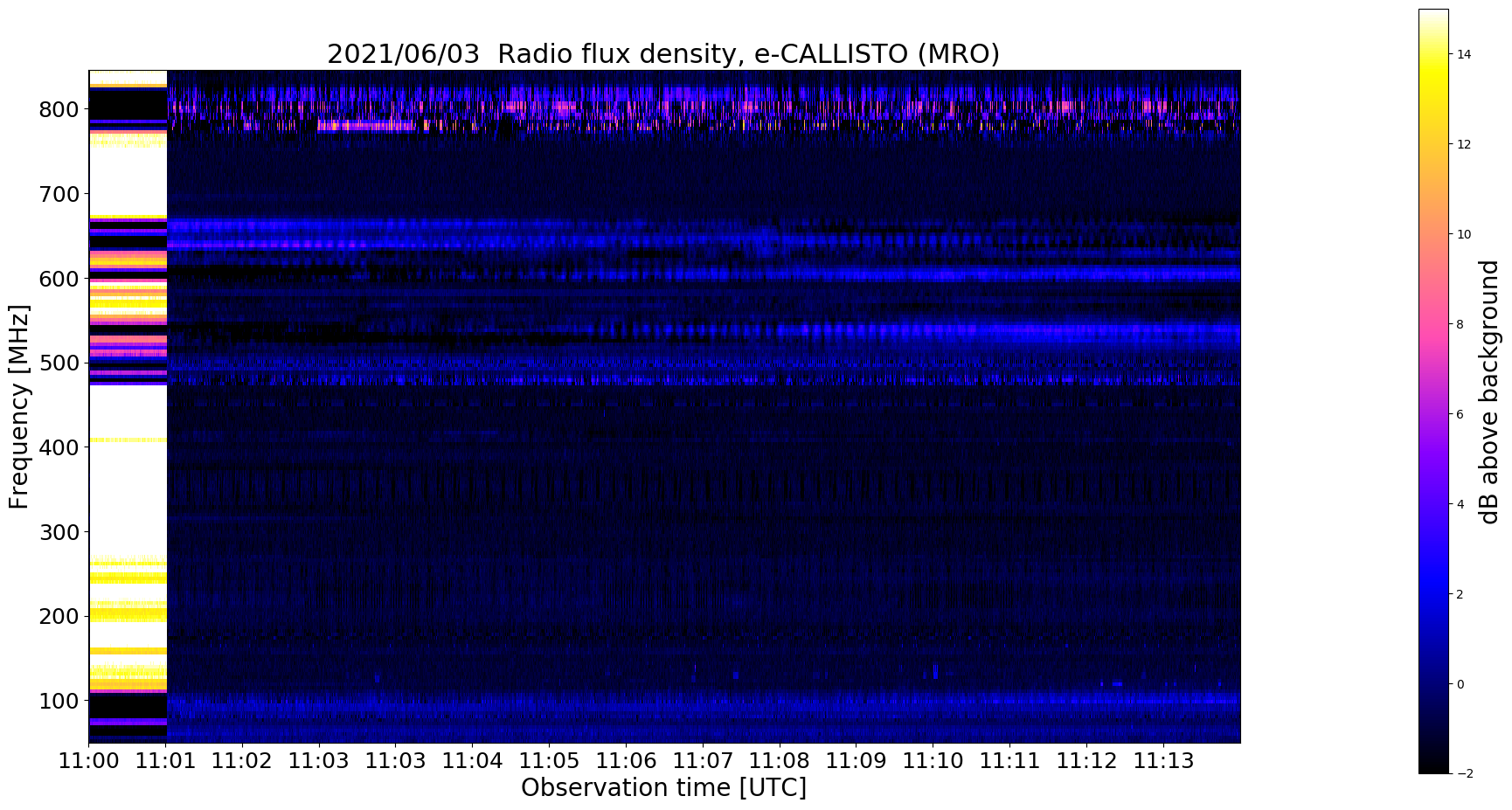Screen dimensions: 1512x810
Task: Click the colorbar tick label 10
Action: [1464, 234]
